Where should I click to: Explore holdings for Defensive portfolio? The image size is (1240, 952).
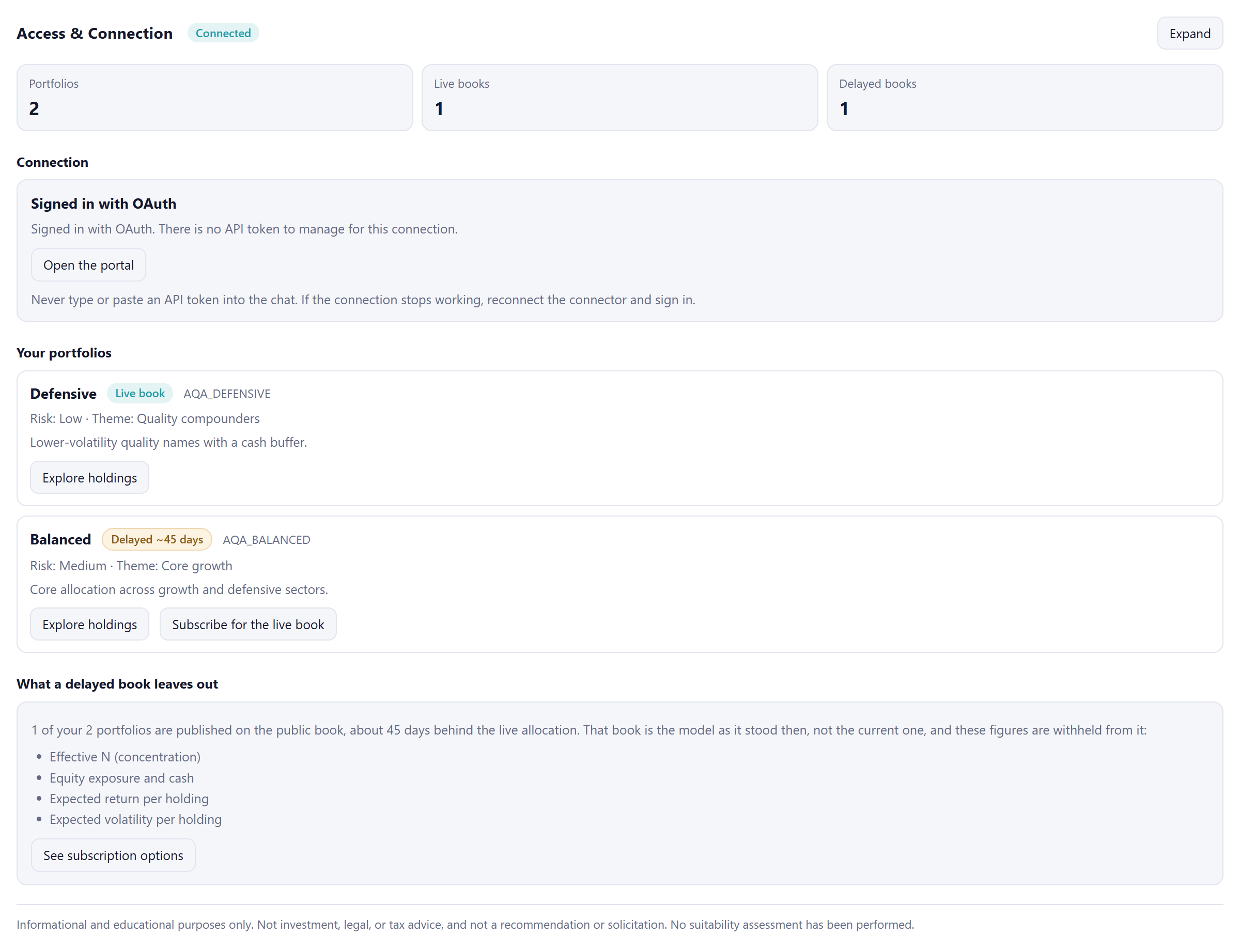point(89,477)
